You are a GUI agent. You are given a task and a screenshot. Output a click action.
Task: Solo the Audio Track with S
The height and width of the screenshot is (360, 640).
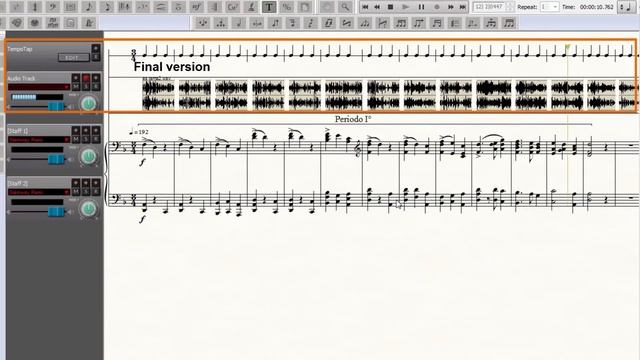[86, 86]
